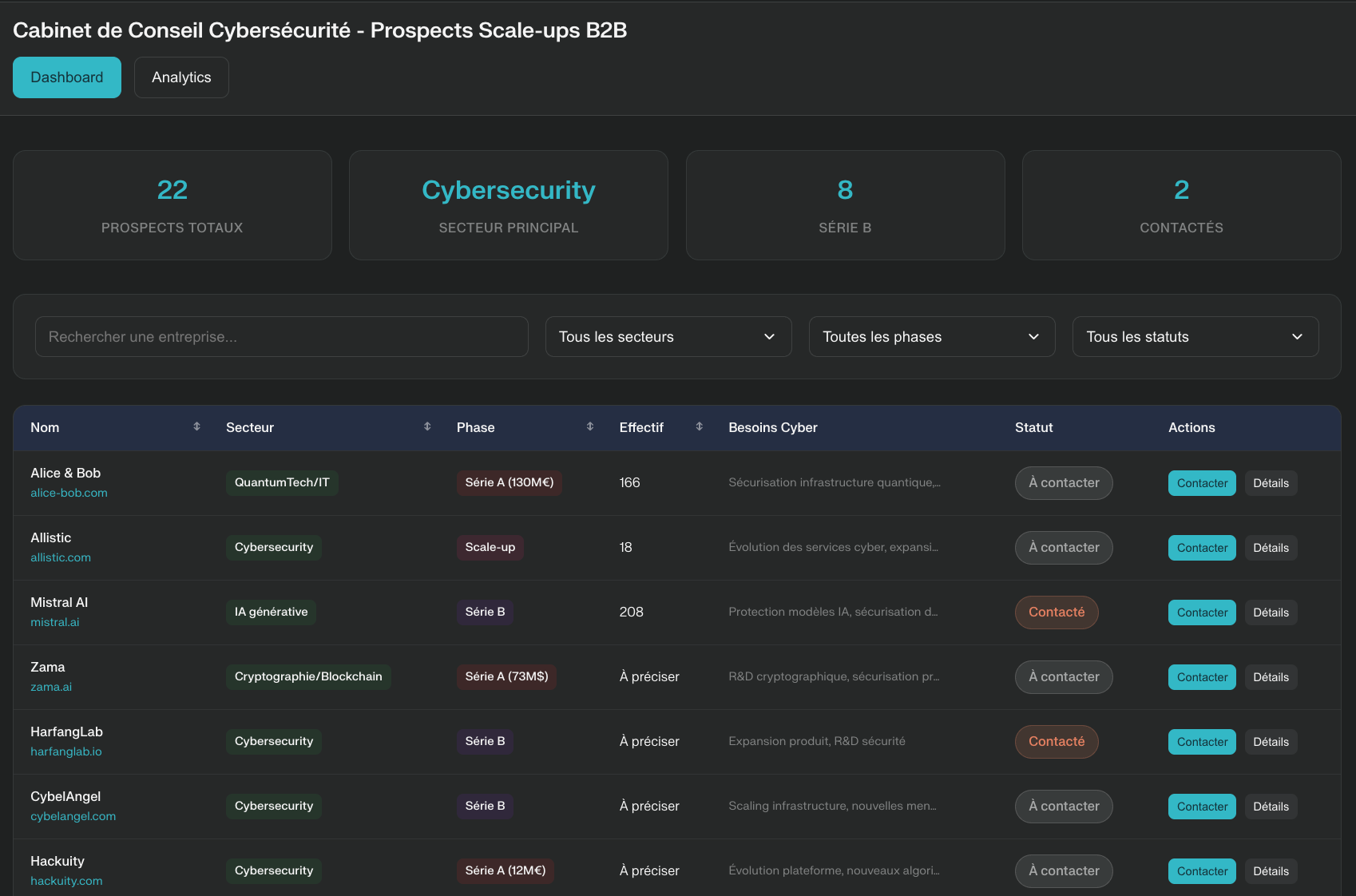Click the Série B tag in Mistral AI row
1356x896 pixels.
coord(485,613)
